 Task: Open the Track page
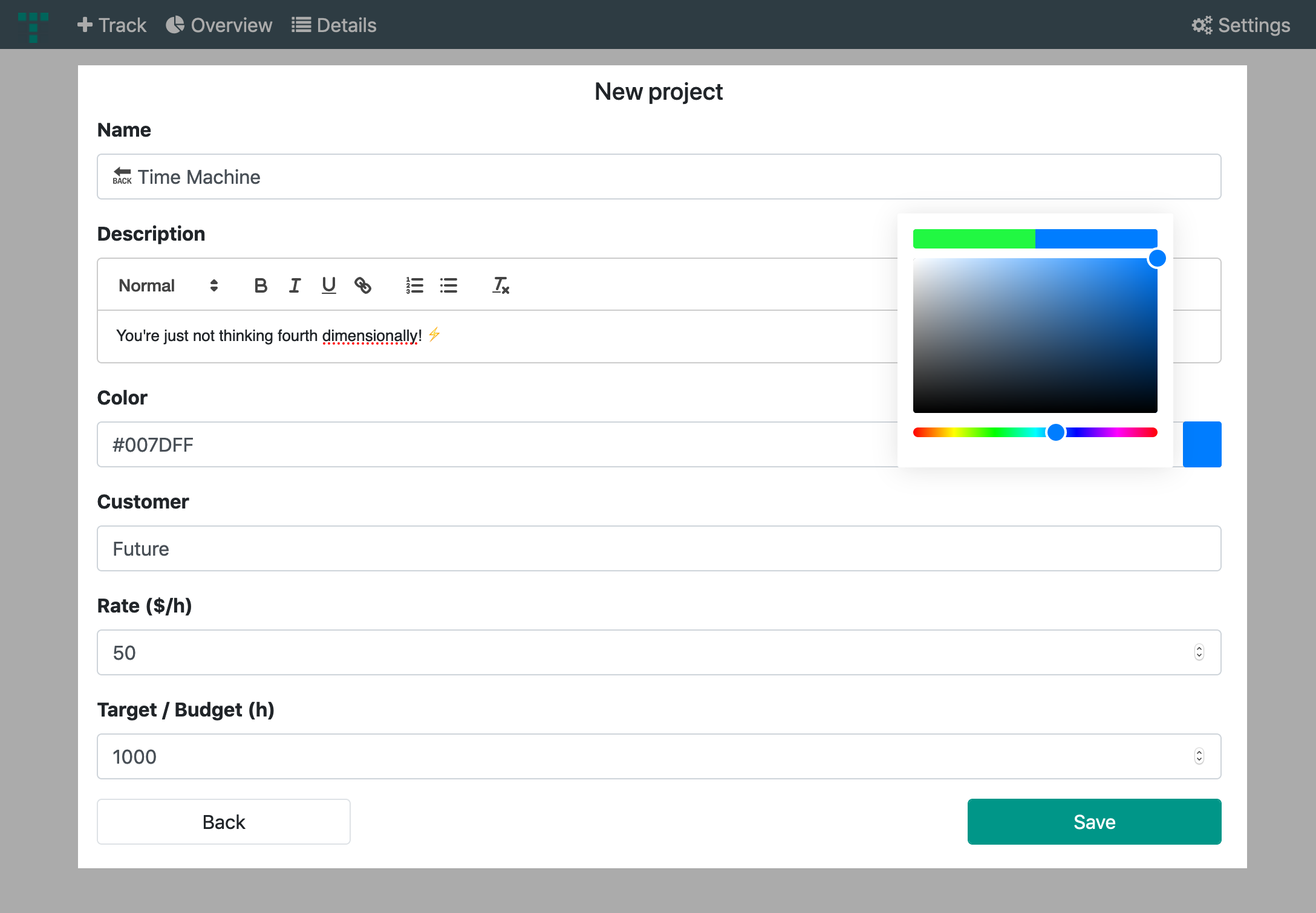112,25
